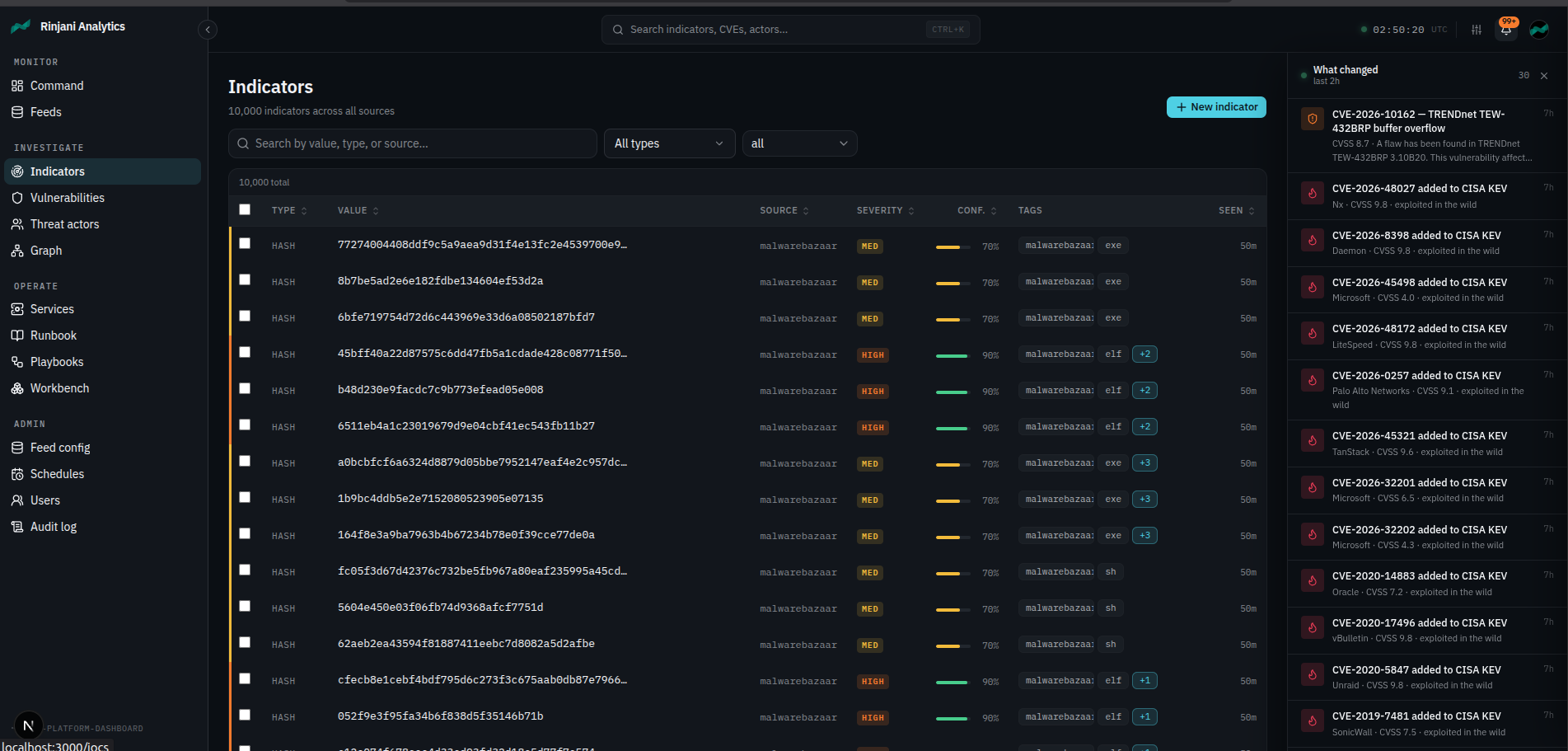Check the row for hash 8b7be5ad2e6e182fdbe134604ef53d2a

click(x=245, y=279)
